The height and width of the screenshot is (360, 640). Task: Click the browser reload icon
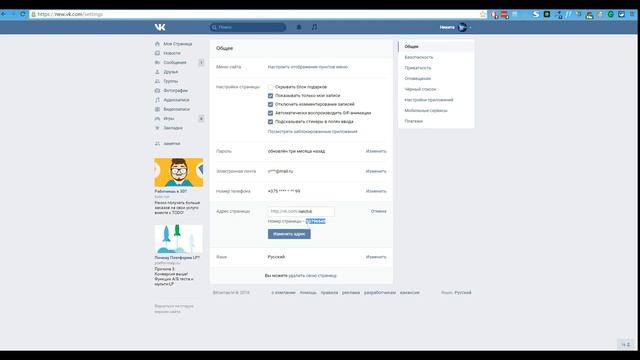23,14
